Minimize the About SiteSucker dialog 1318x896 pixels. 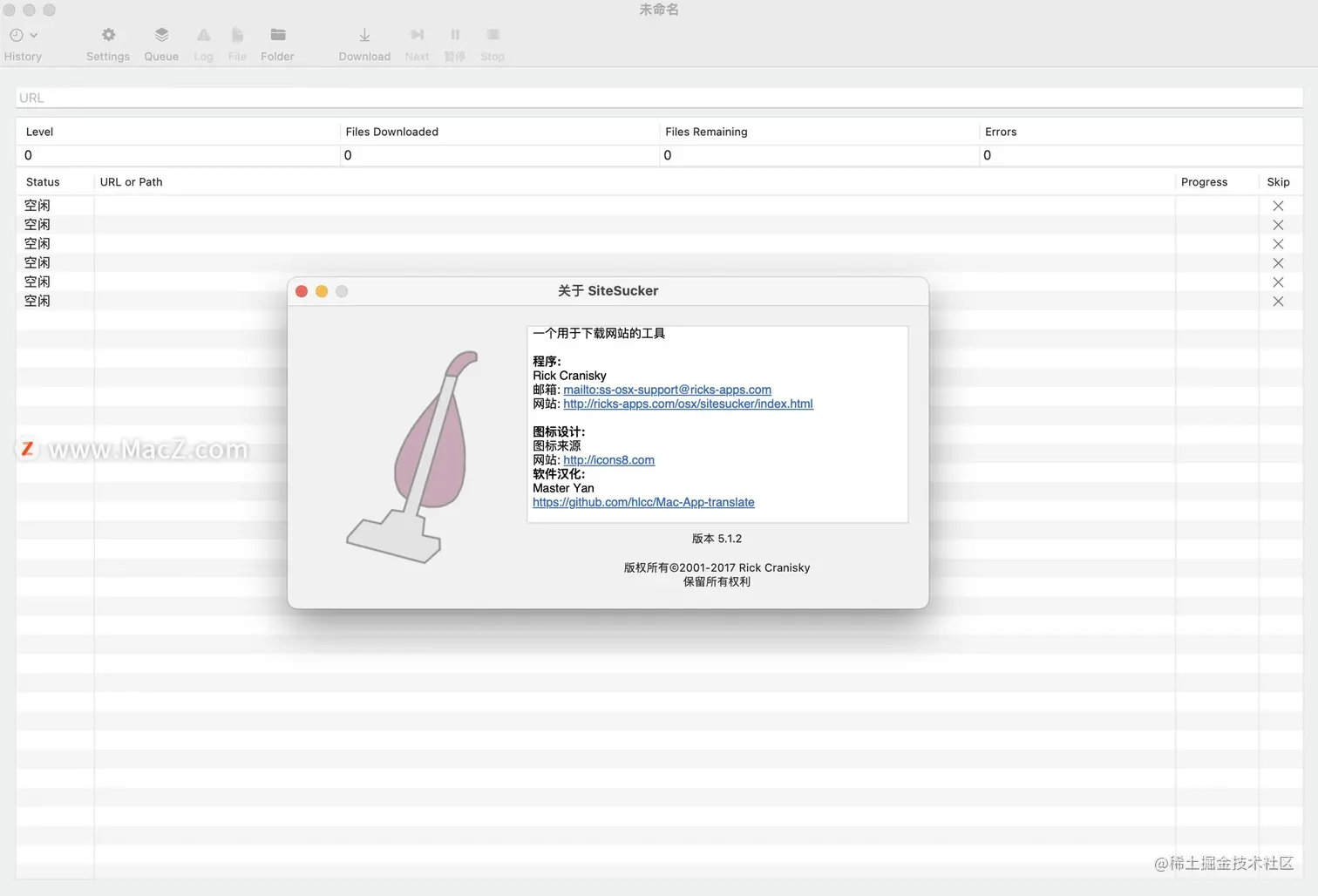[322, 291]
